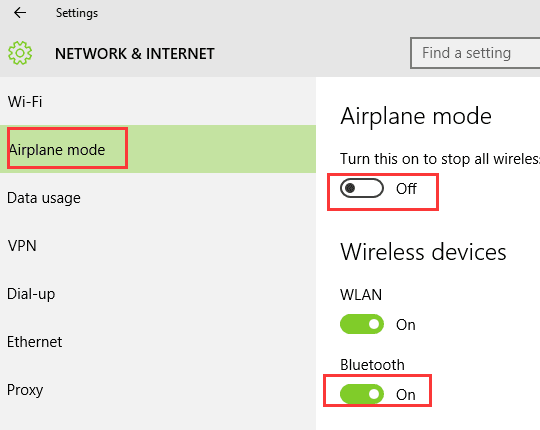Select Airplane mode in the sidebar
This screenshot has width=540, height=430.
(x=158, y=149)
